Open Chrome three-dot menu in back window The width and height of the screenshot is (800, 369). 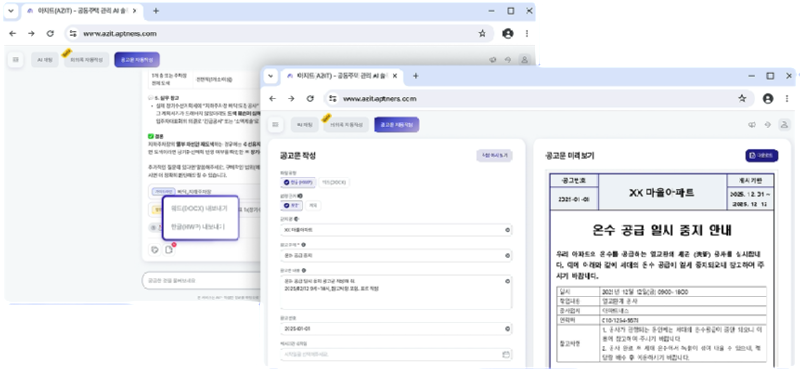click(x=527, y=34)
